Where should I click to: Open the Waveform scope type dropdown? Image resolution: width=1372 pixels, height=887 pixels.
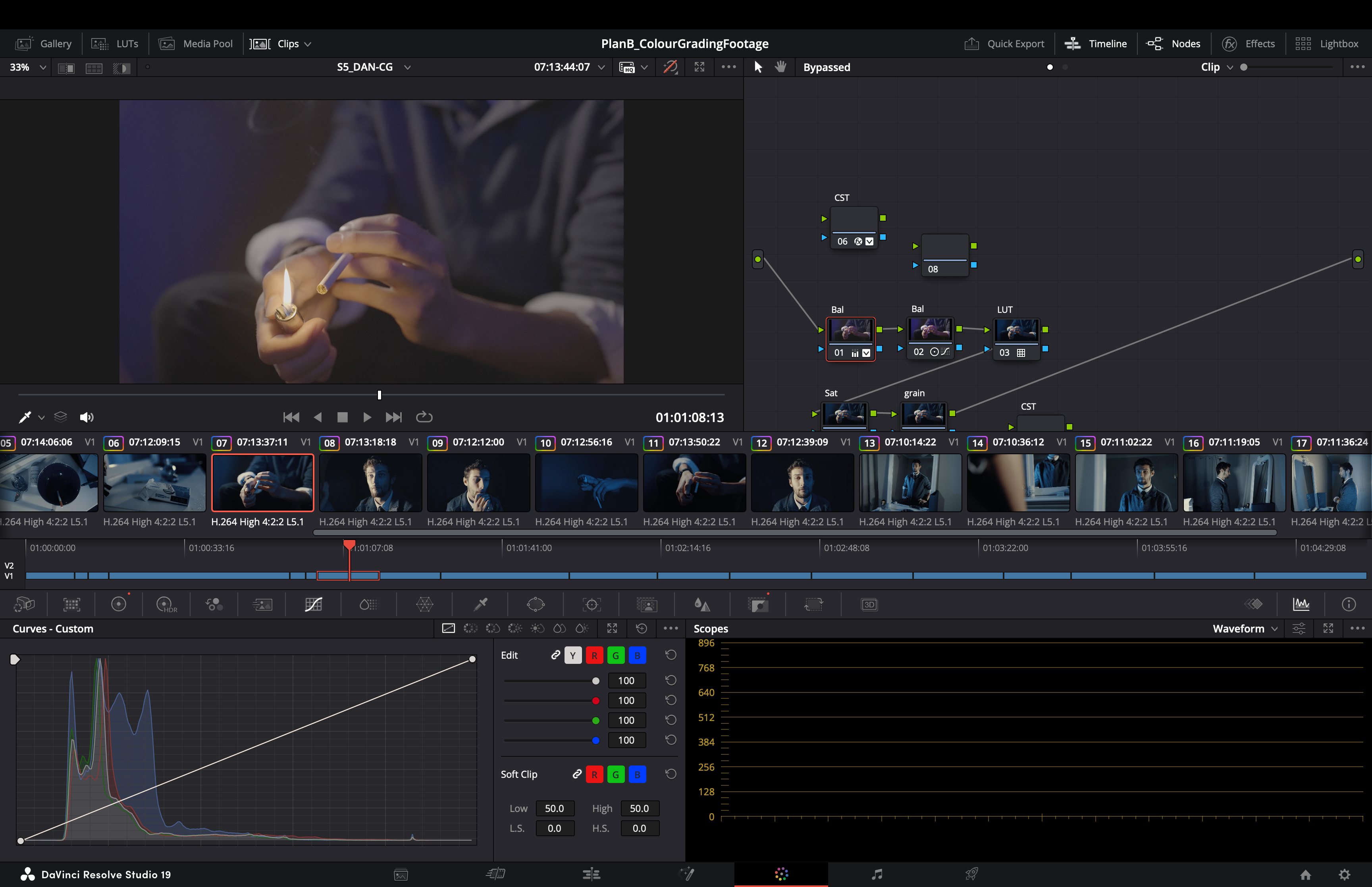point(1245,629)
